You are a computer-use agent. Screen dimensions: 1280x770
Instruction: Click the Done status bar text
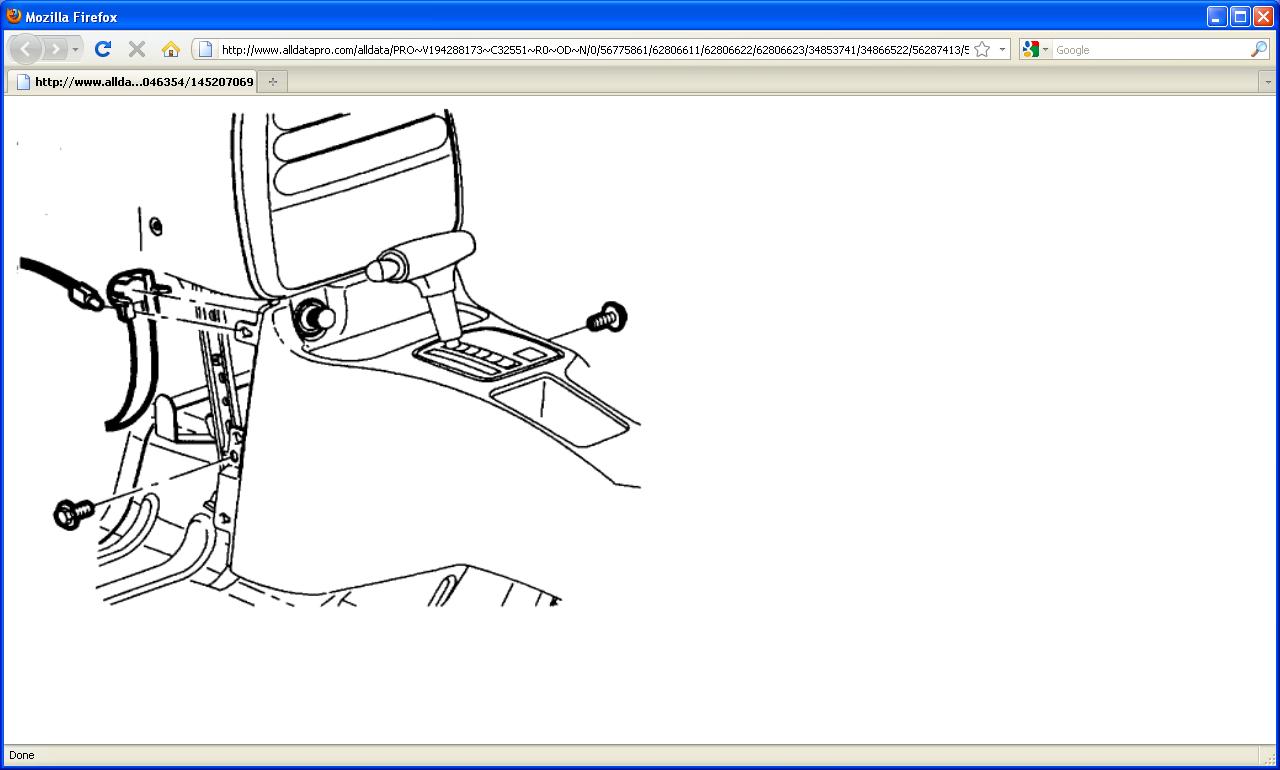21,755
